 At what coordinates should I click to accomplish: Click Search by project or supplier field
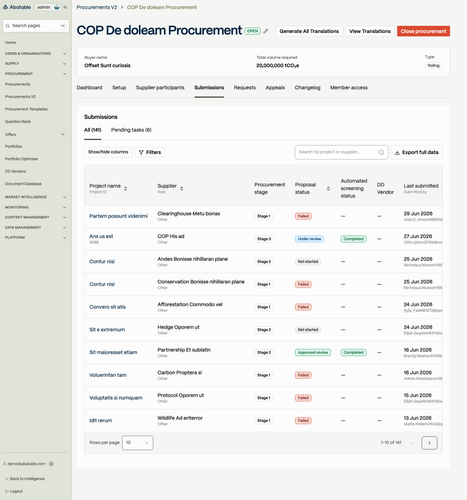pyautogui.click(x=341, y=152)
